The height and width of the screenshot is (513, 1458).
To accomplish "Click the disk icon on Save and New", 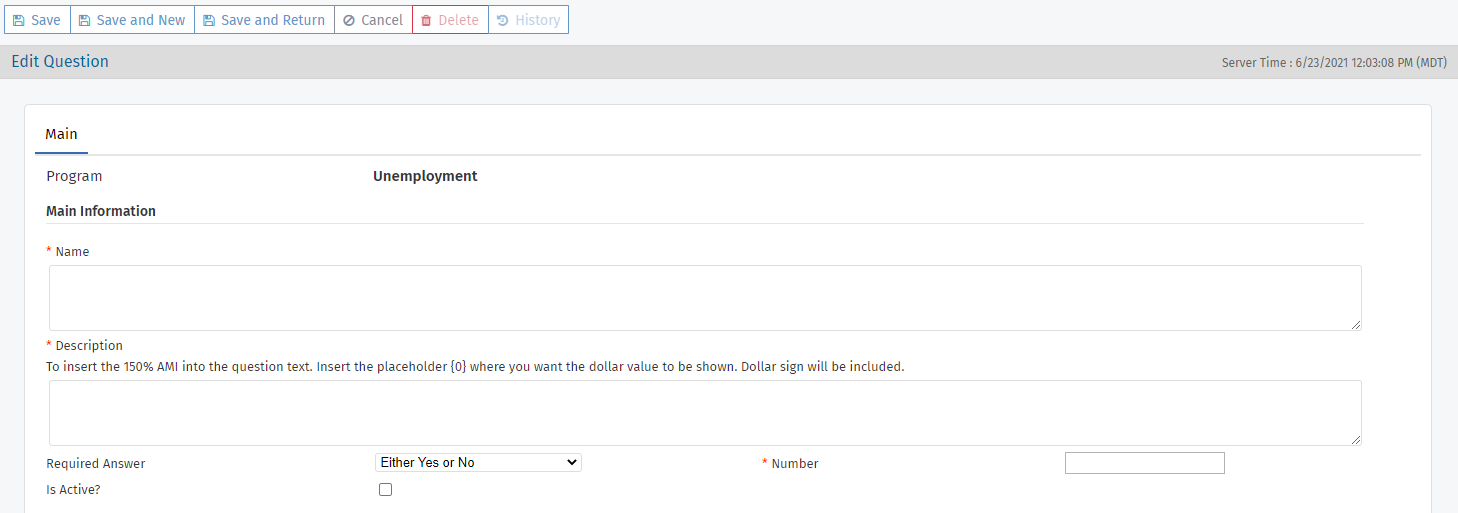I will tap(85, 20).
